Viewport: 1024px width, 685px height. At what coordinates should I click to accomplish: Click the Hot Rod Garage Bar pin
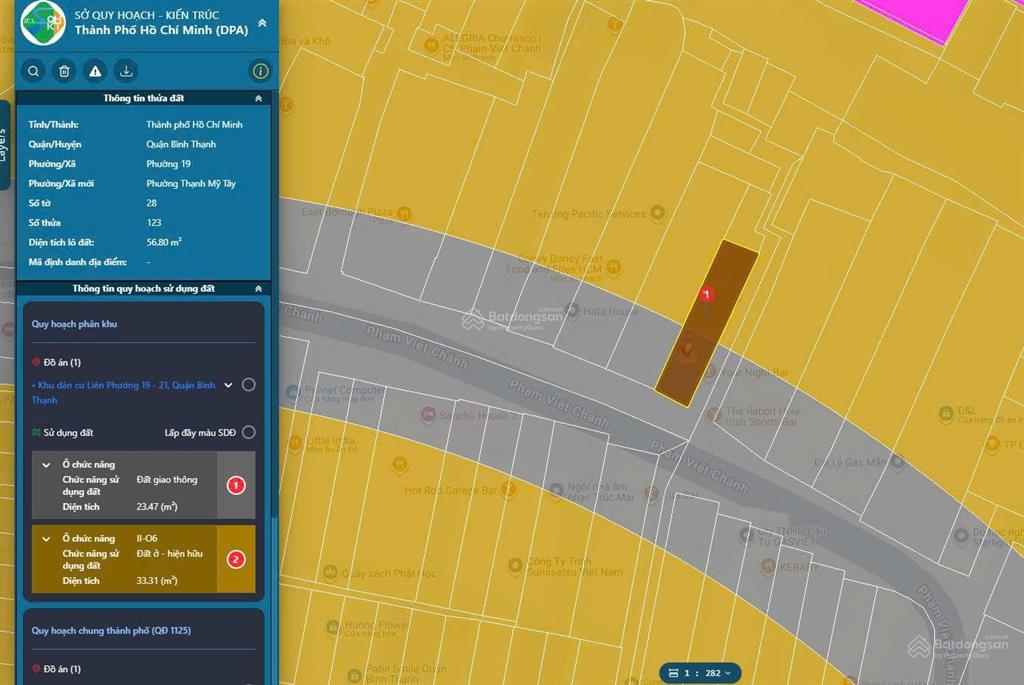(x=508, y=488)
